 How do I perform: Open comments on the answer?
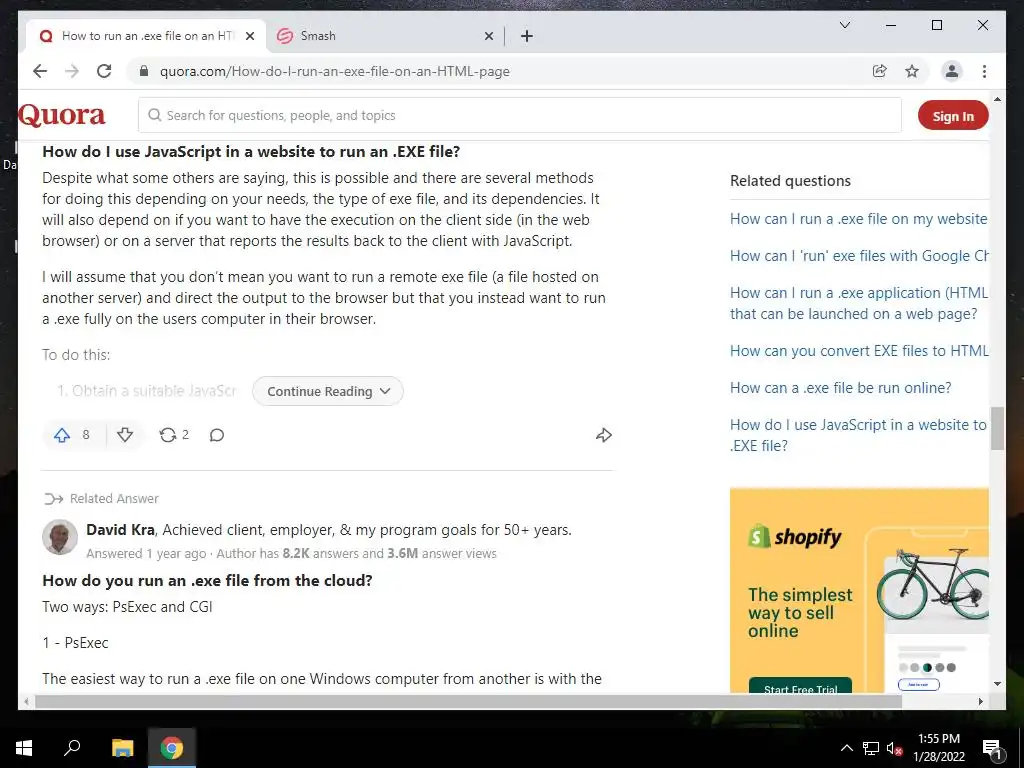tap(217, 435)
